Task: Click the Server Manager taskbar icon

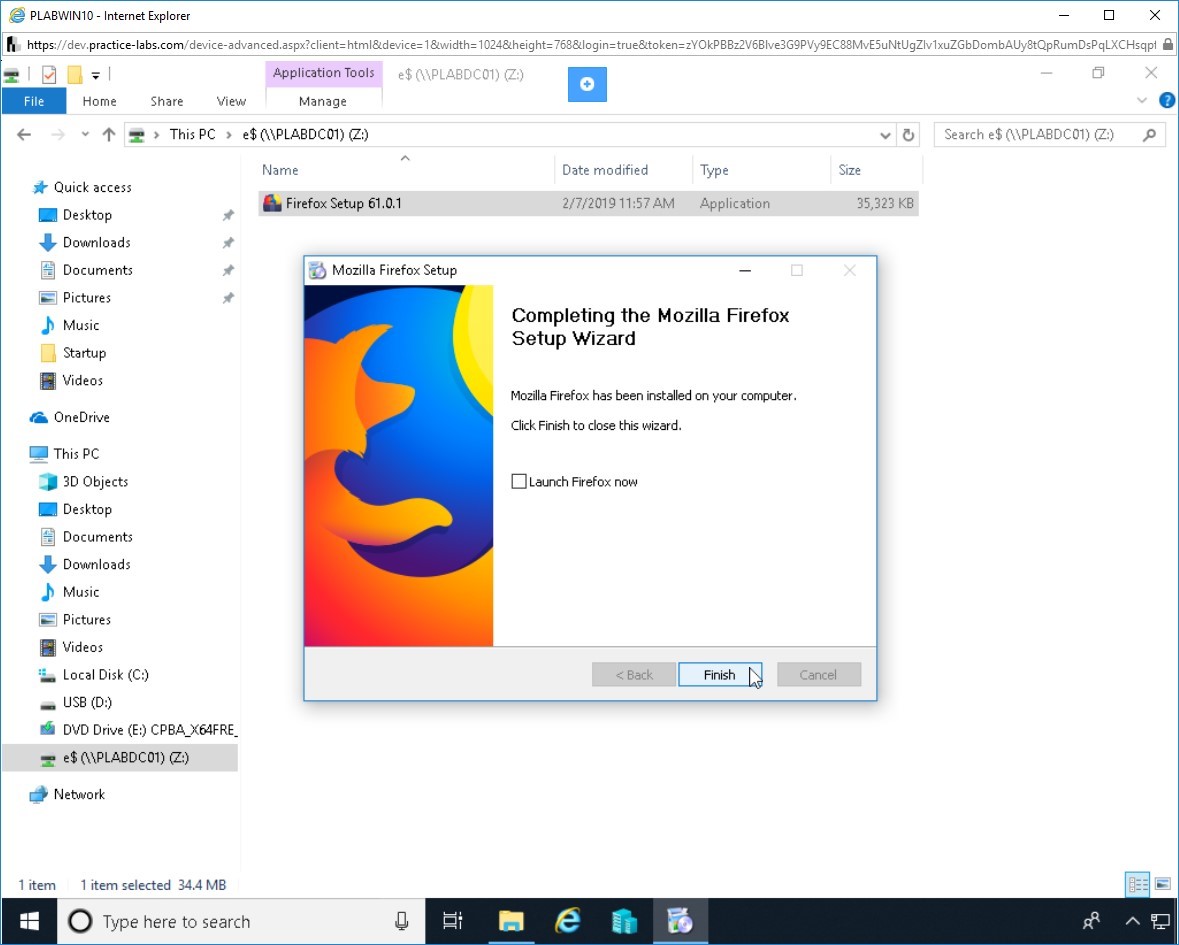Action: click(624, 921)
